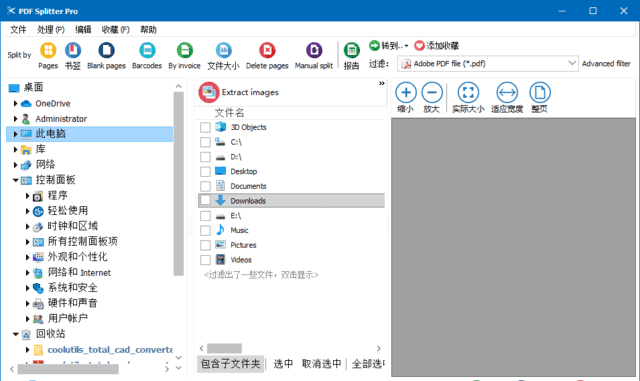The height and width of the screenshot is (381, 640).
Task: Choose split by file size (文件大小)
Action: (223, 51)
